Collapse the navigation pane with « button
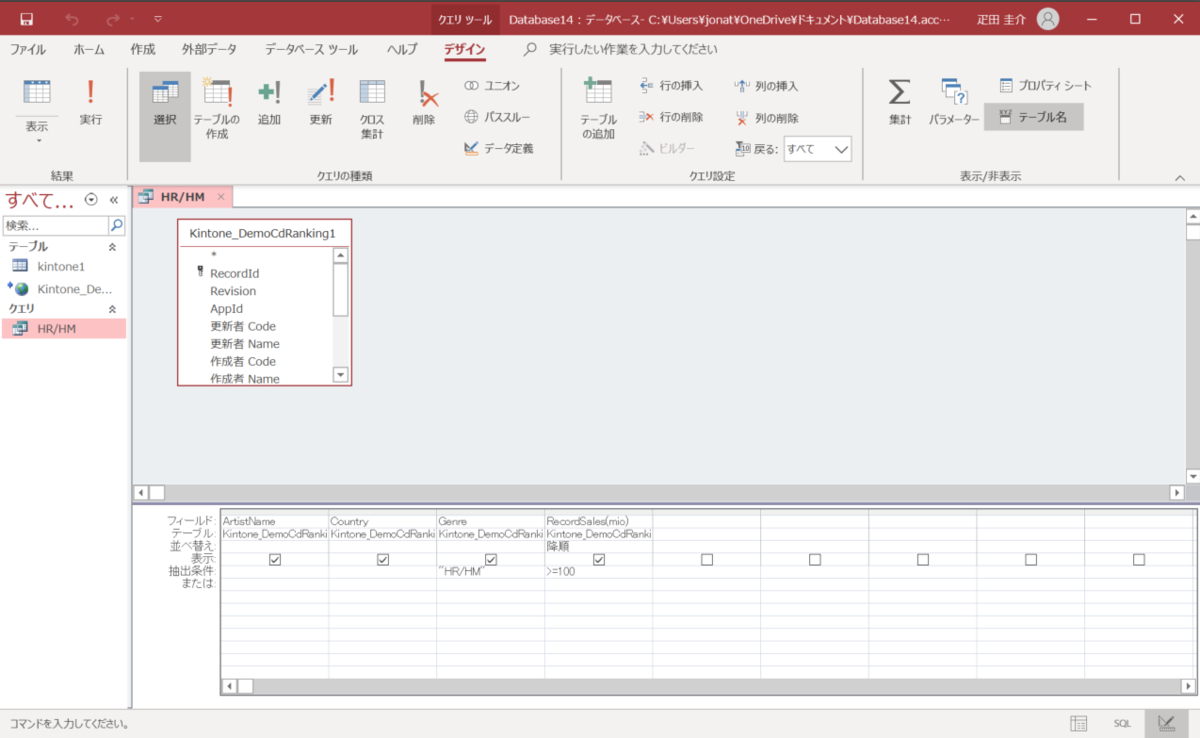This screenshot has height=738, width=1200. [x=114, y=199]
